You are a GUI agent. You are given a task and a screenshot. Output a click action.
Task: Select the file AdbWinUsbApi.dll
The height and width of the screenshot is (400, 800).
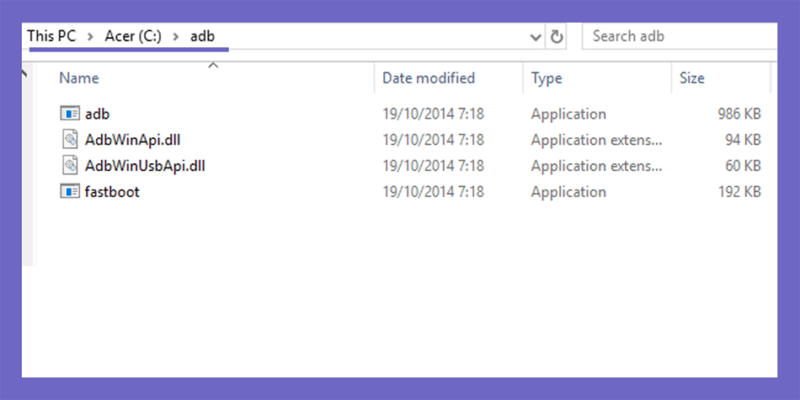pos(145,166)
